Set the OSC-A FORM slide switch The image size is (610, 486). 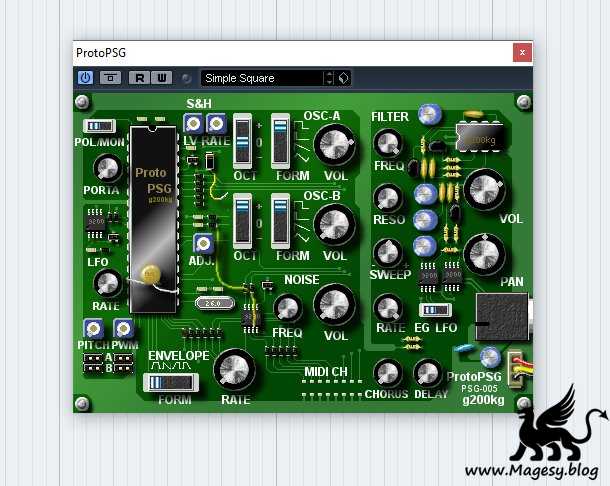pos(280,141)
